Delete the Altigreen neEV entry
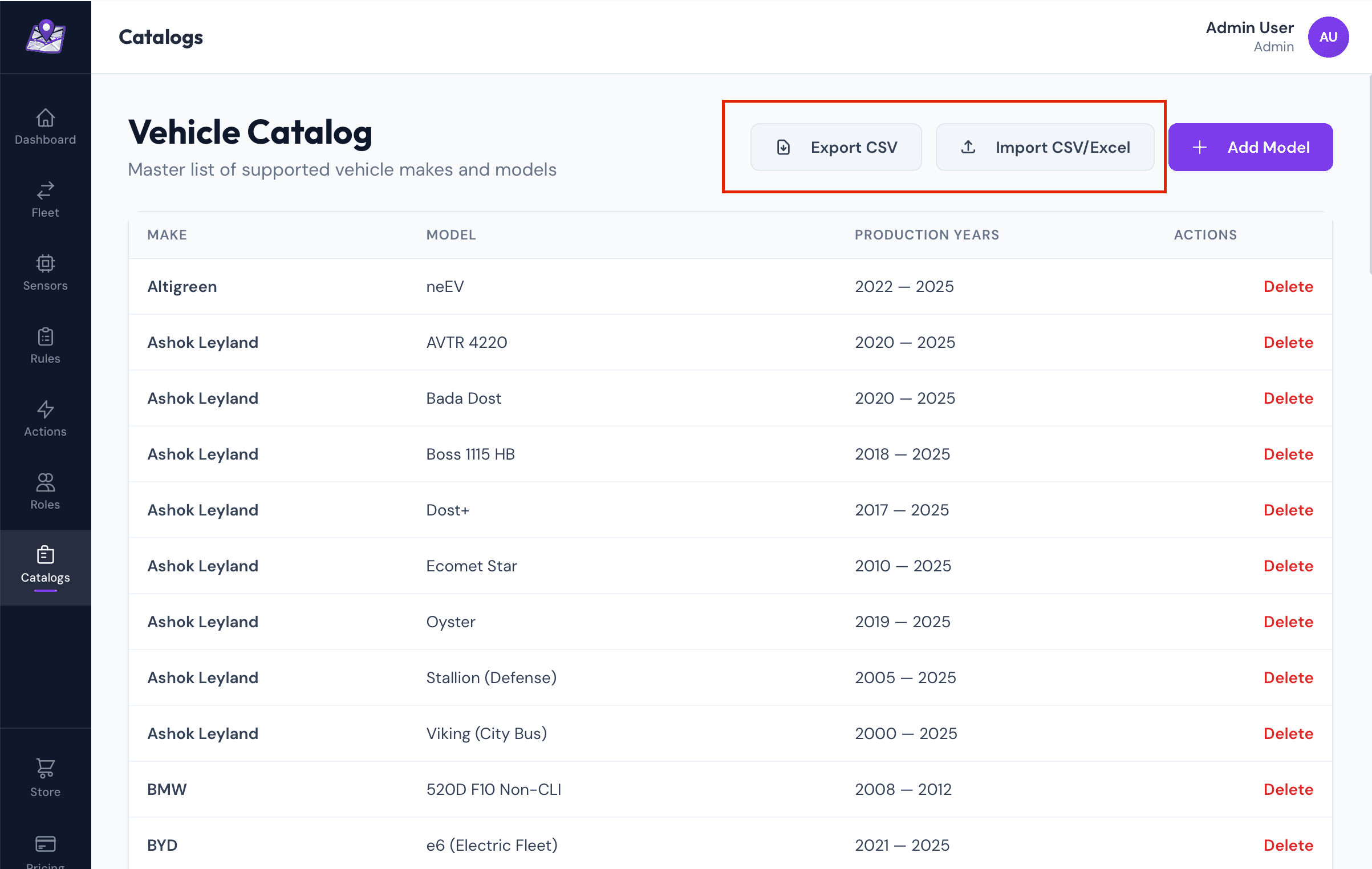This screenshot has height=869, width=1372. 1288,287
